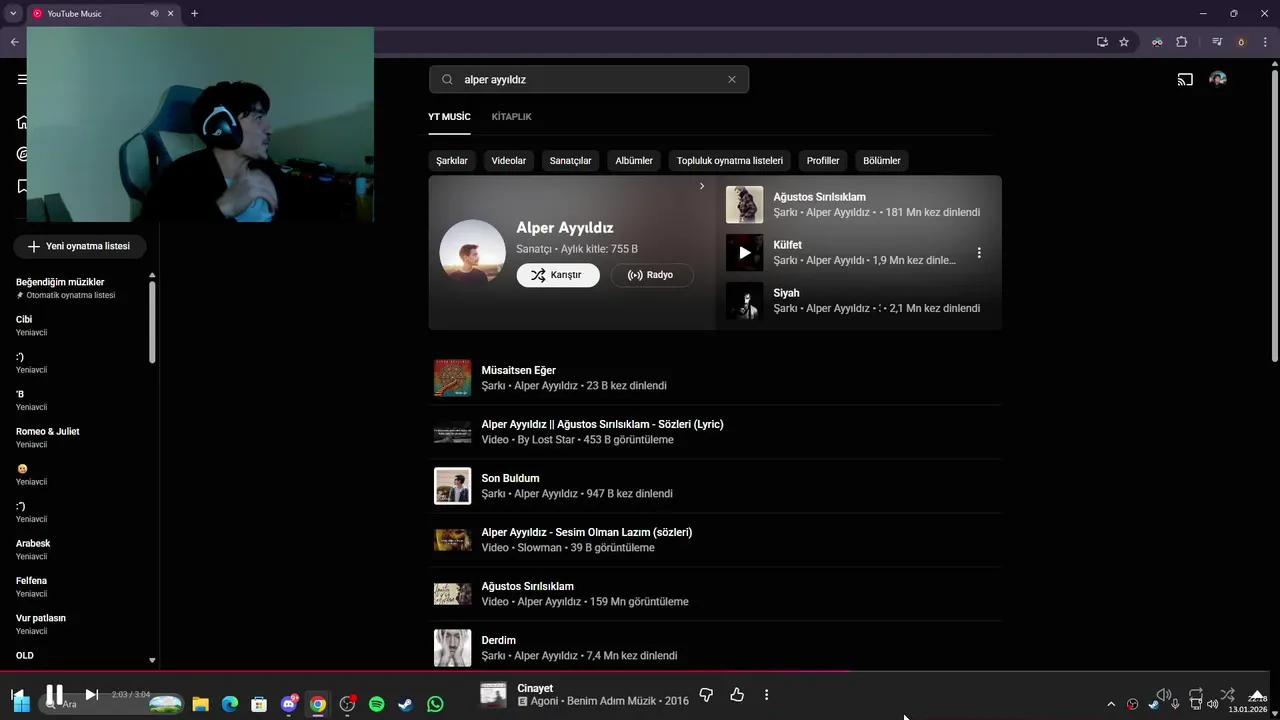The height and width of the screenshot is (720, 1280).
Task: Click the chevron in Alper Ayyıldız card
Action: point(702,186)
